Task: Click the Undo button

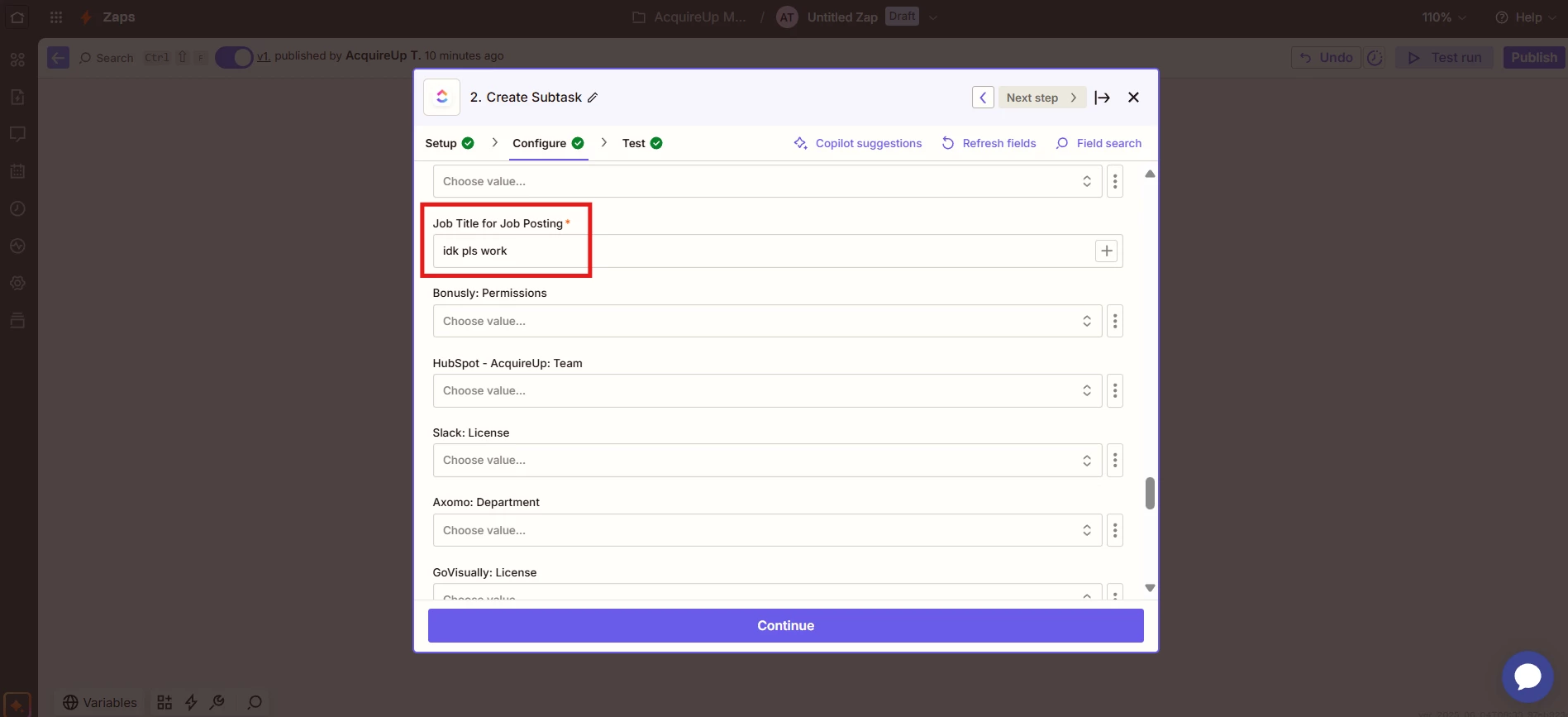Action: (x=1326, y=57)
